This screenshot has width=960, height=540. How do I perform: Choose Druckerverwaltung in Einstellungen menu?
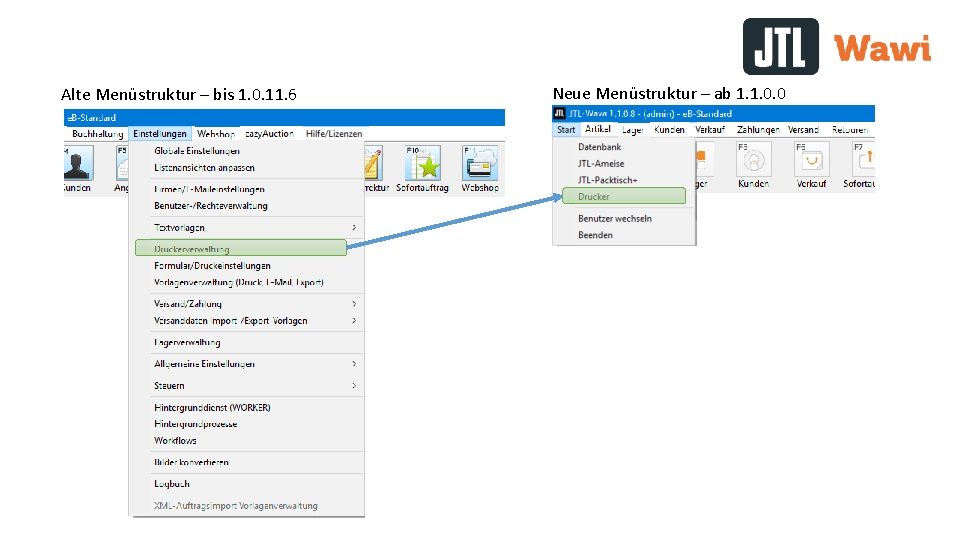coord(241,249)
